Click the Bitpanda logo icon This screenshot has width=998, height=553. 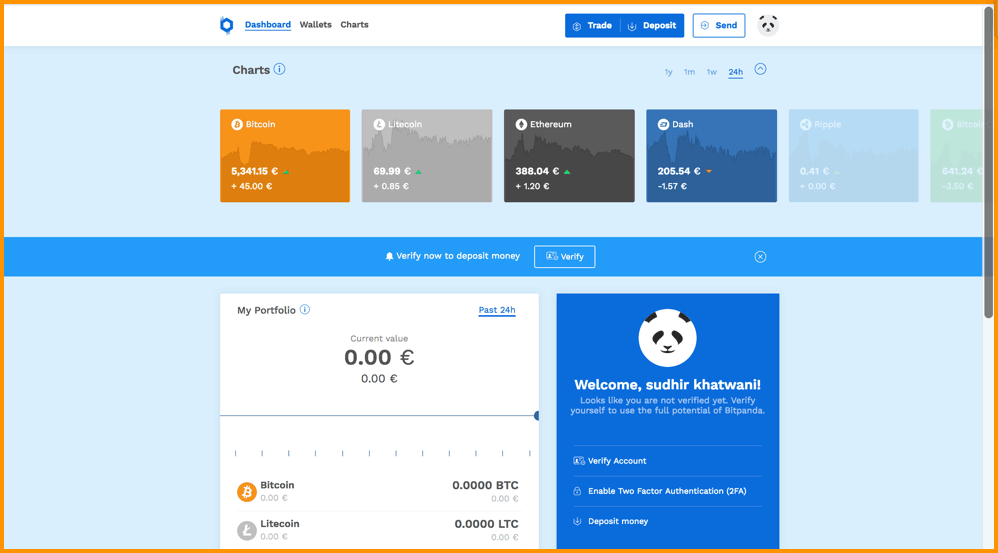(227, 25)
